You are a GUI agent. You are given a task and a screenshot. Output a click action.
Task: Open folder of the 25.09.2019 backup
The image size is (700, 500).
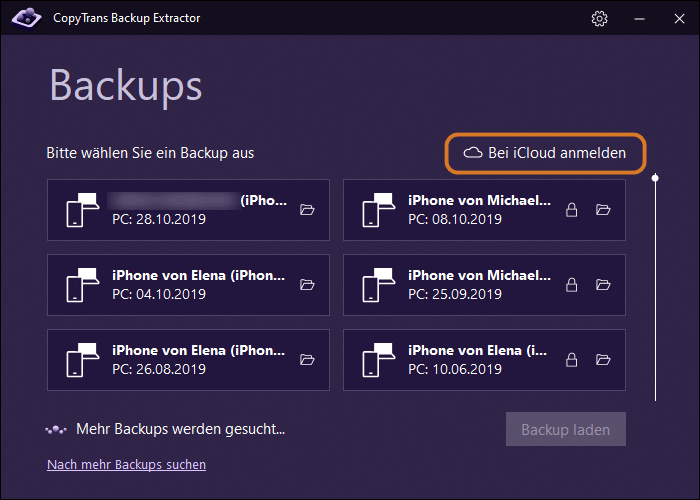[603, 284]
